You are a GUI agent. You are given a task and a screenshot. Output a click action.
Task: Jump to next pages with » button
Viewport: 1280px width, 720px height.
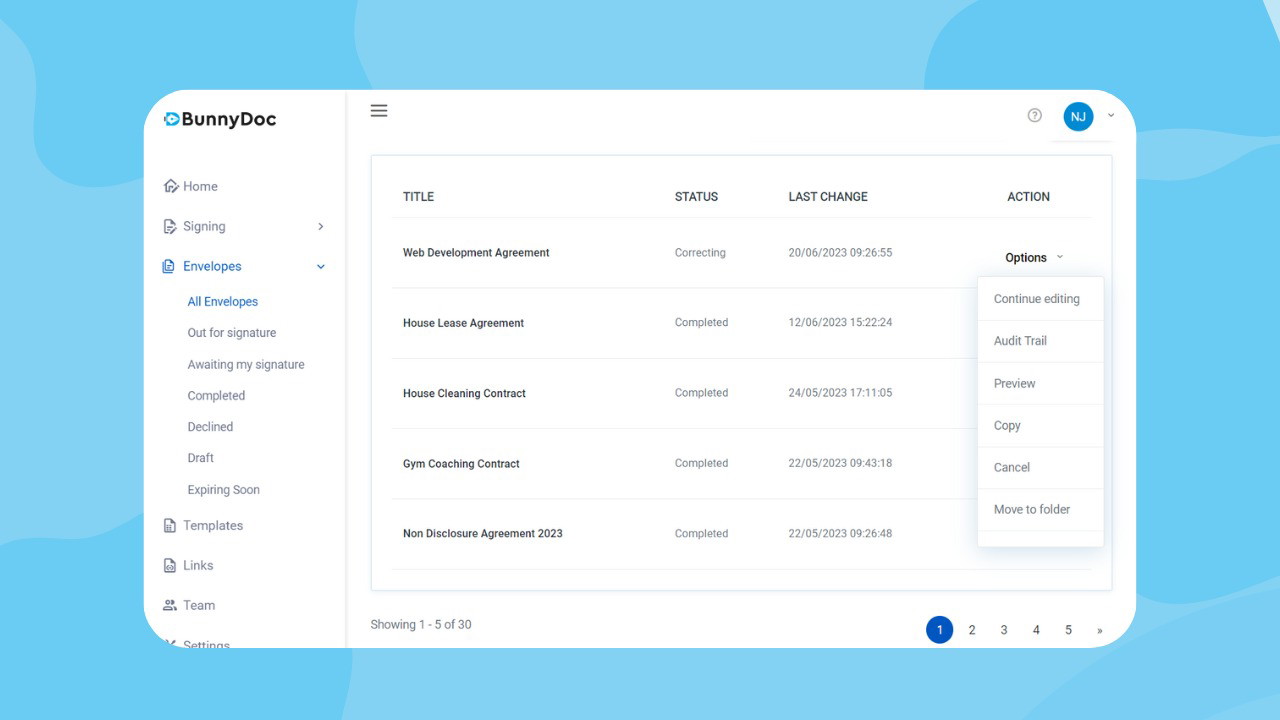pyautogui.click(x=1100, y=630)
